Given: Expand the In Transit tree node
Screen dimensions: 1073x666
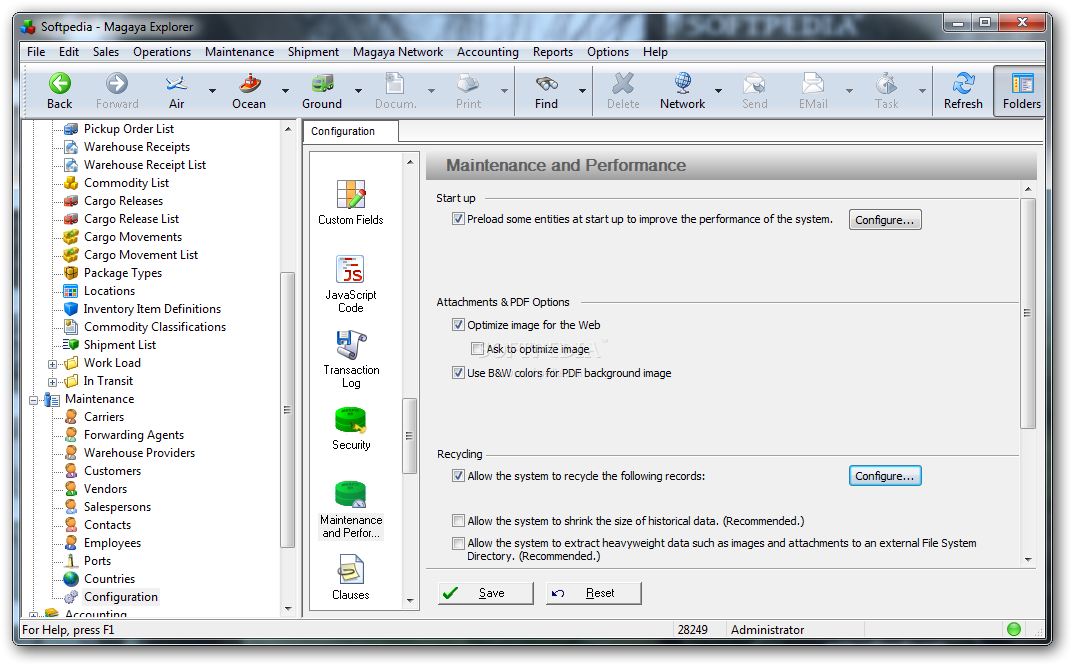Looking at the screenshot, I should (53, 381).
